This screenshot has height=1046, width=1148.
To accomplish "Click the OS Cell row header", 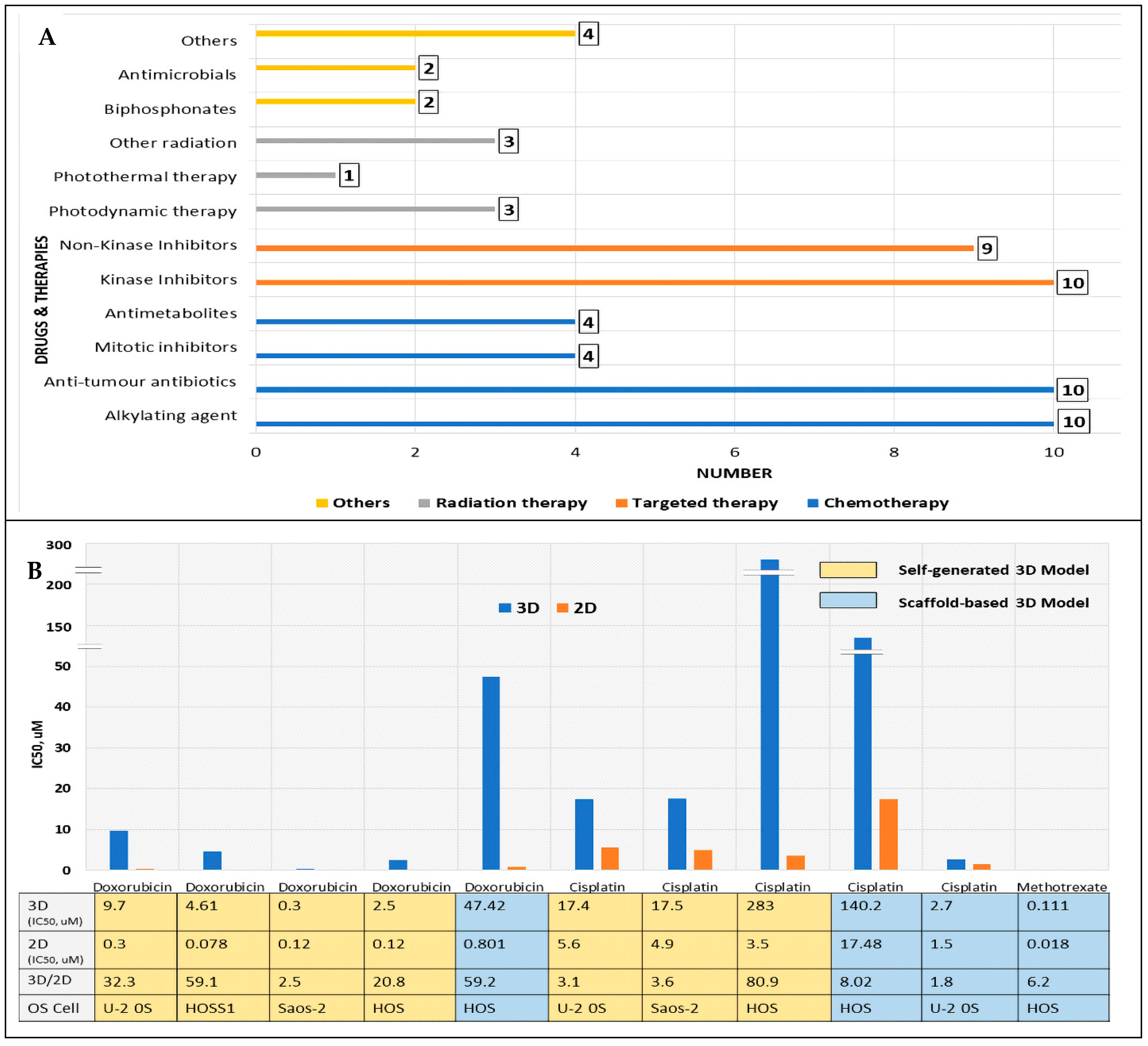I will (54, 1008).
